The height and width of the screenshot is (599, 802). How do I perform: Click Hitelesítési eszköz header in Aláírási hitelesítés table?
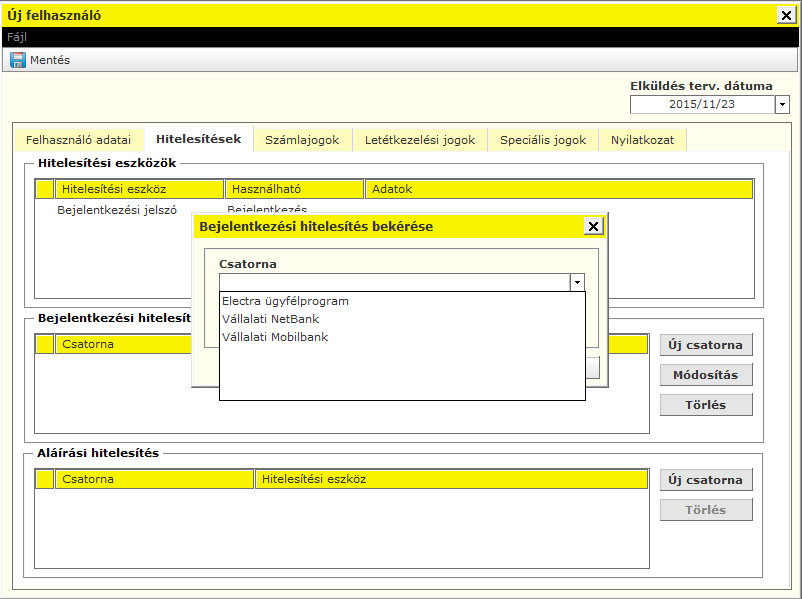point(451,479)
